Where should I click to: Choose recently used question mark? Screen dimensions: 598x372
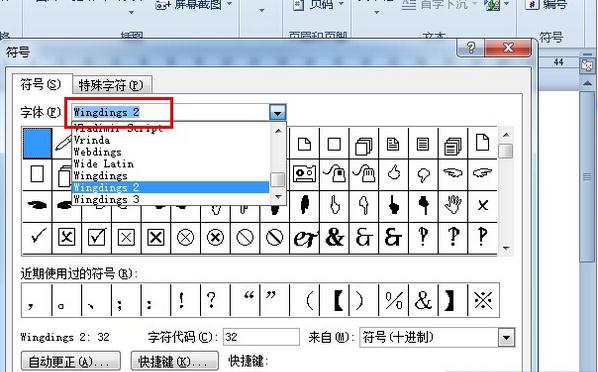pos(215,300)
